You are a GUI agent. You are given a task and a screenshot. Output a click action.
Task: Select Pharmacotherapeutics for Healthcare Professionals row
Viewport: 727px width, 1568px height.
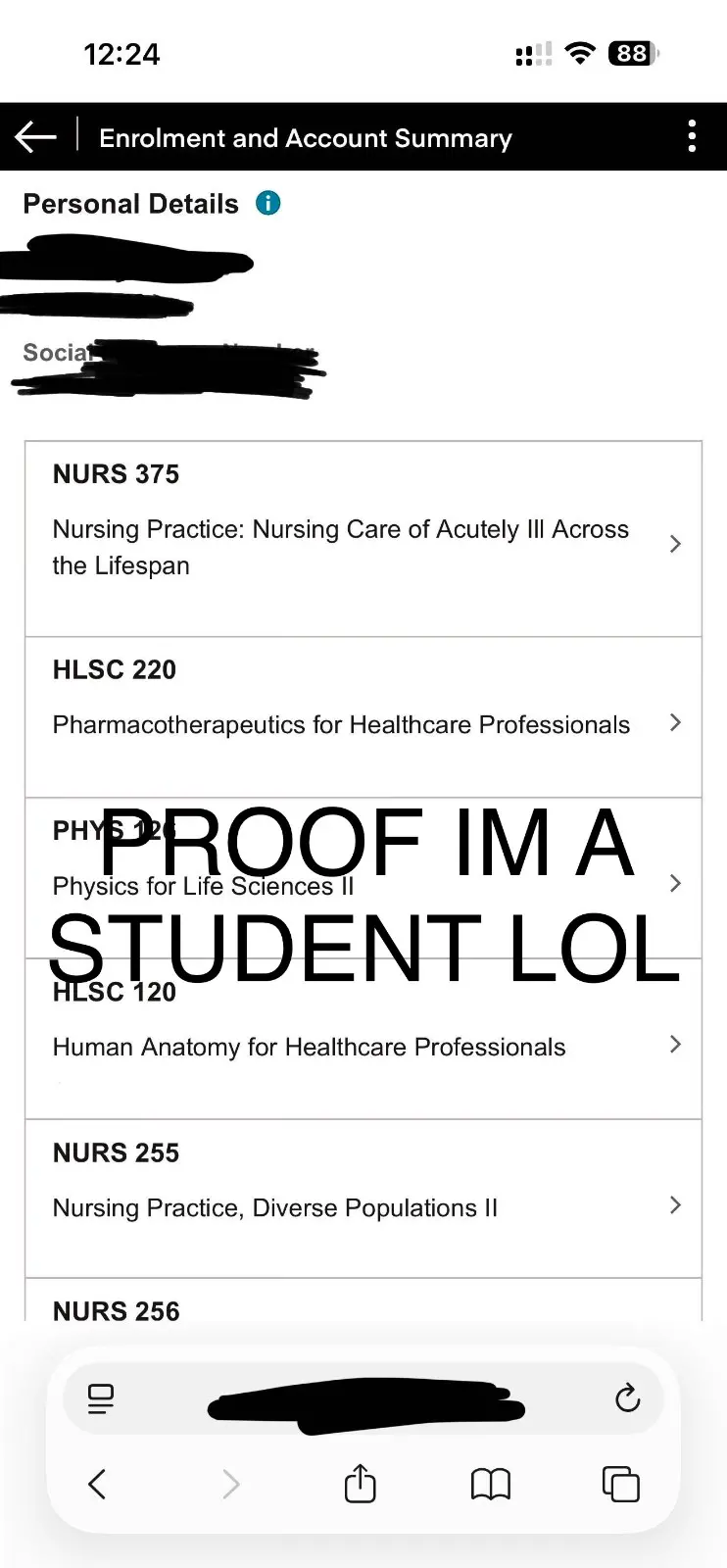coord(363,717)
